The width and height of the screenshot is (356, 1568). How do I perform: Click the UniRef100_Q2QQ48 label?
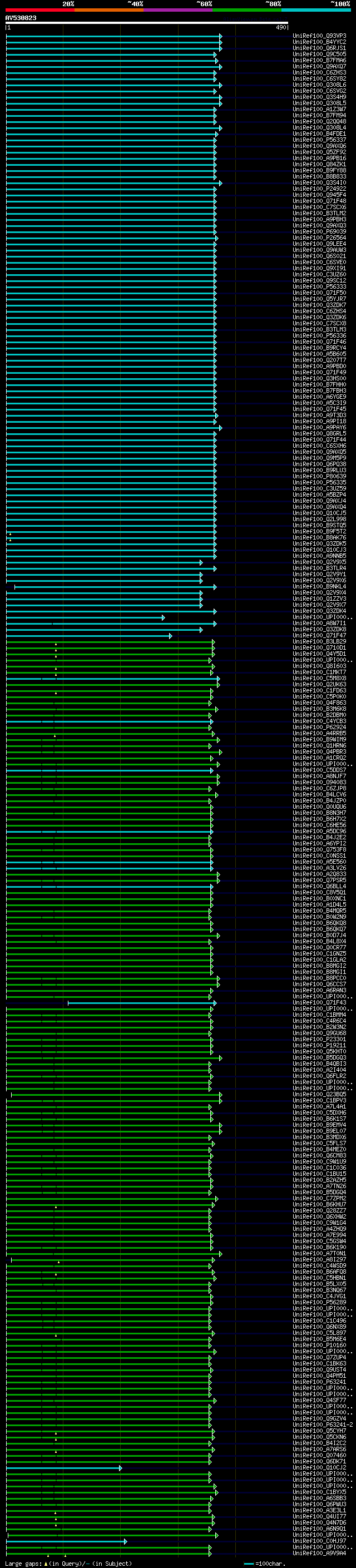pos(319,122)
